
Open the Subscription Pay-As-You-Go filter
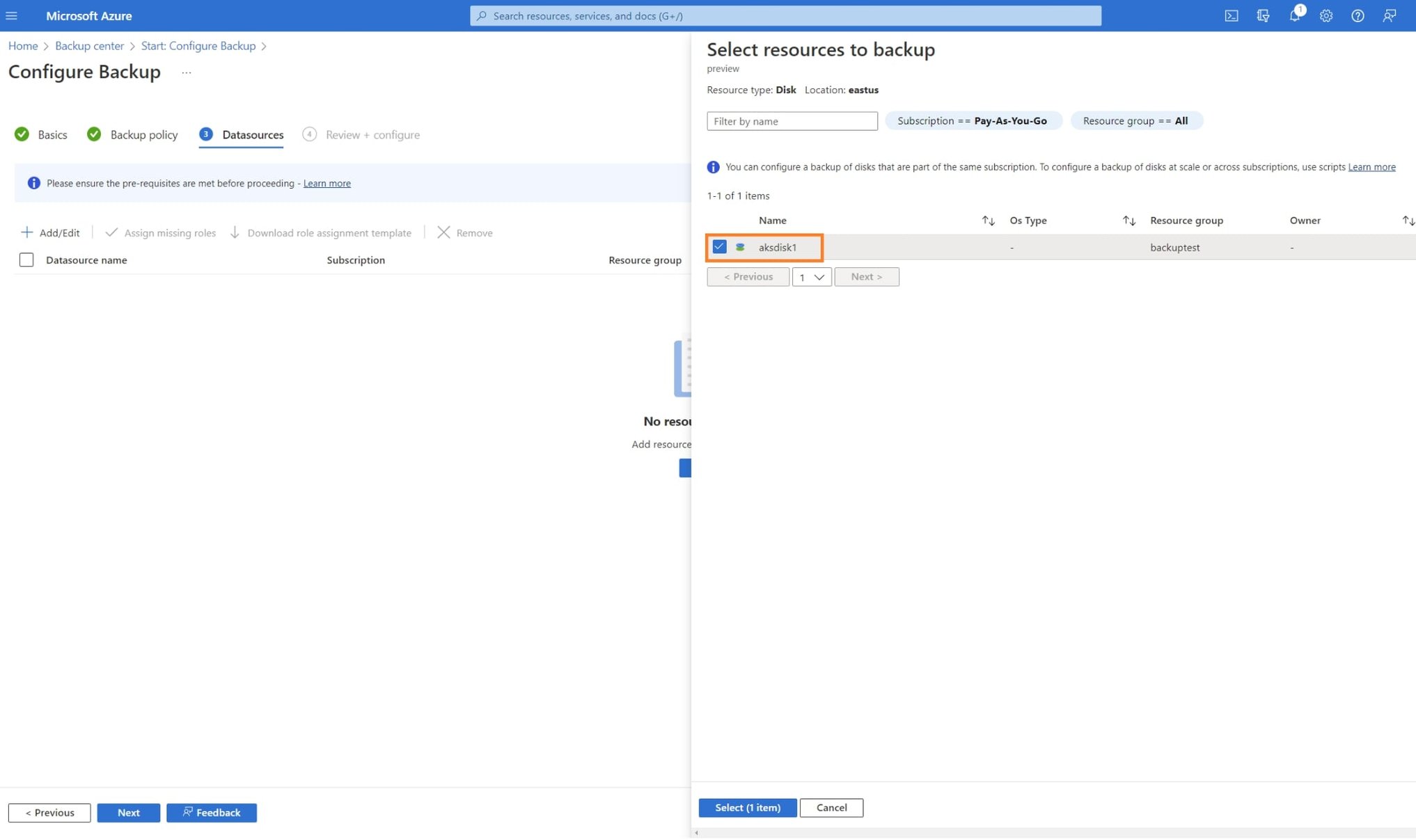pyautogui.click(x=973, y=121)
